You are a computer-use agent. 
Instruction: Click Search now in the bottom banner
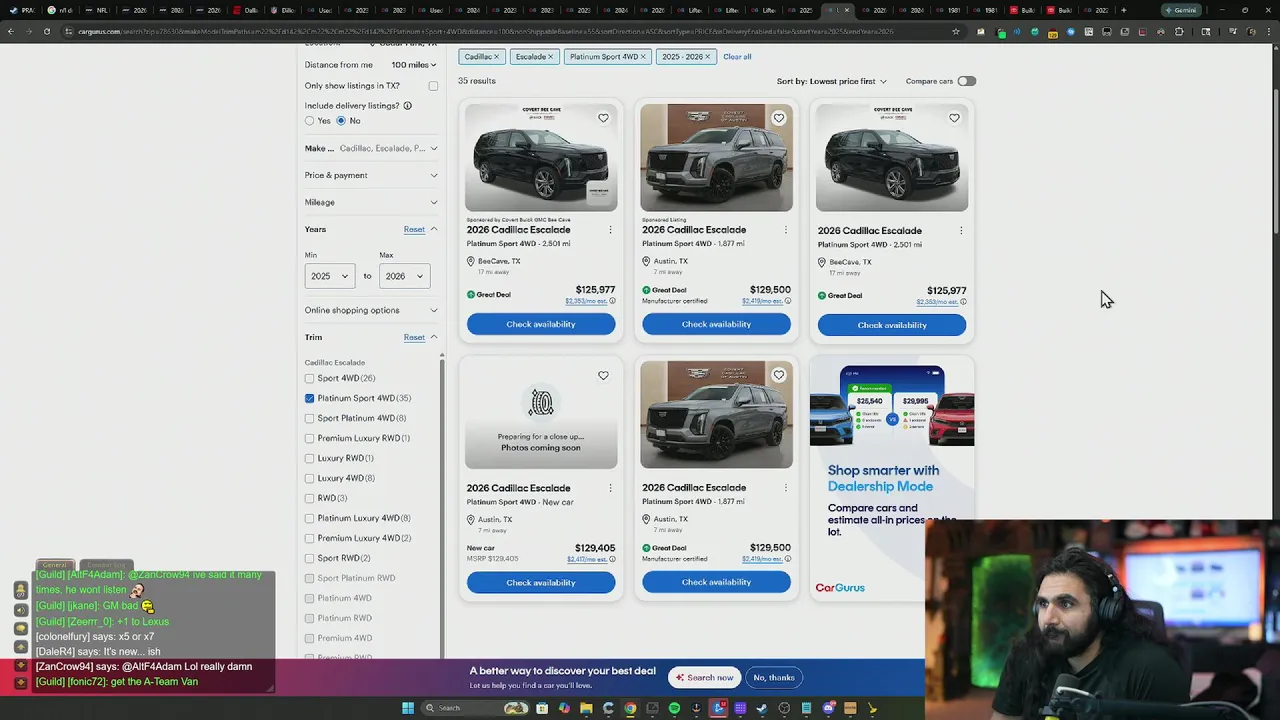coord(705,677)
